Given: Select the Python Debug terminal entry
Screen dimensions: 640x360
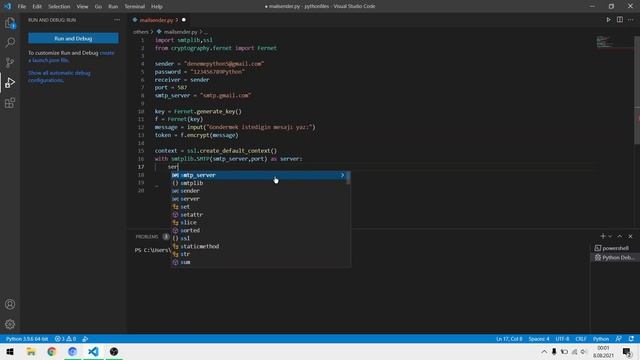Looking at the screenshot, I should (614, 258).
